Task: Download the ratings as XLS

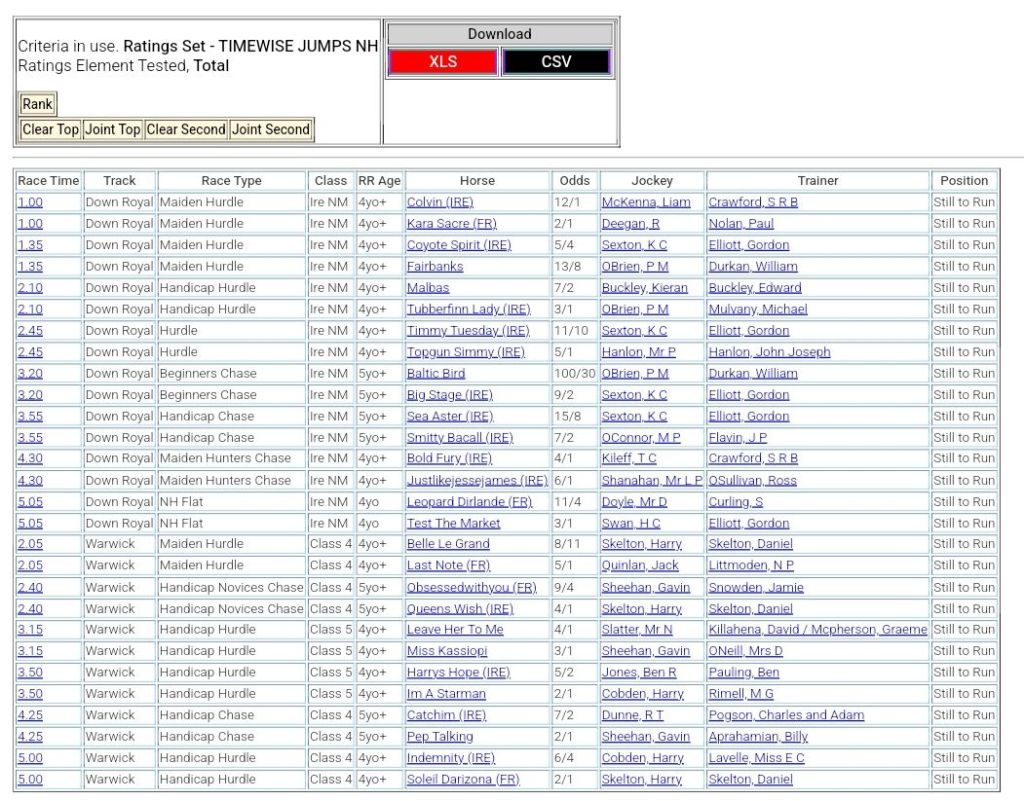Action: [443, 62]
